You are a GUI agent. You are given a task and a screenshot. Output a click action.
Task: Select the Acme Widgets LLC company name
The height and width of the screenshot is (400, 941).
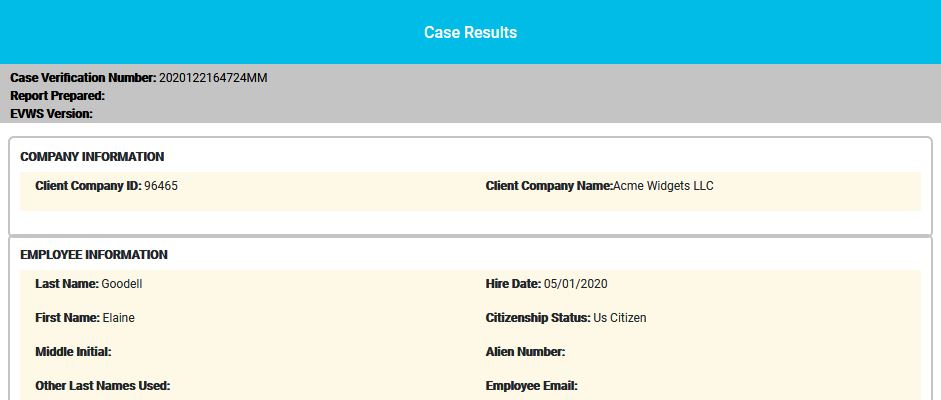[x=663, y=186]
